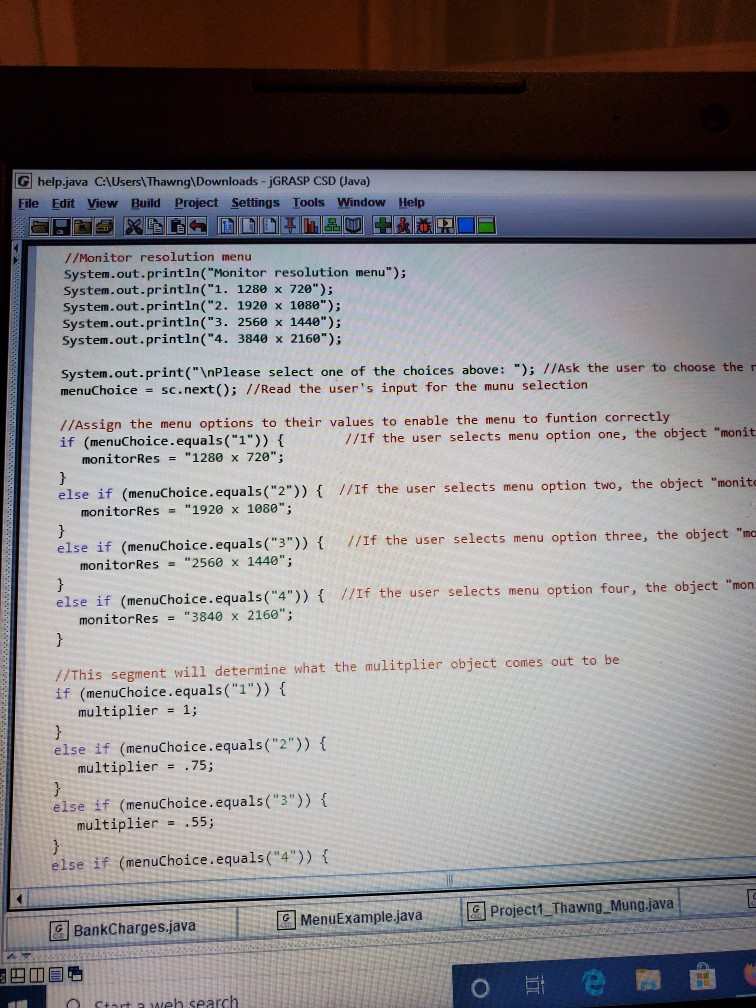Run program with the red running man icon
The width and height of the screenshot is (756, 1008).
[x=403, y=226]
